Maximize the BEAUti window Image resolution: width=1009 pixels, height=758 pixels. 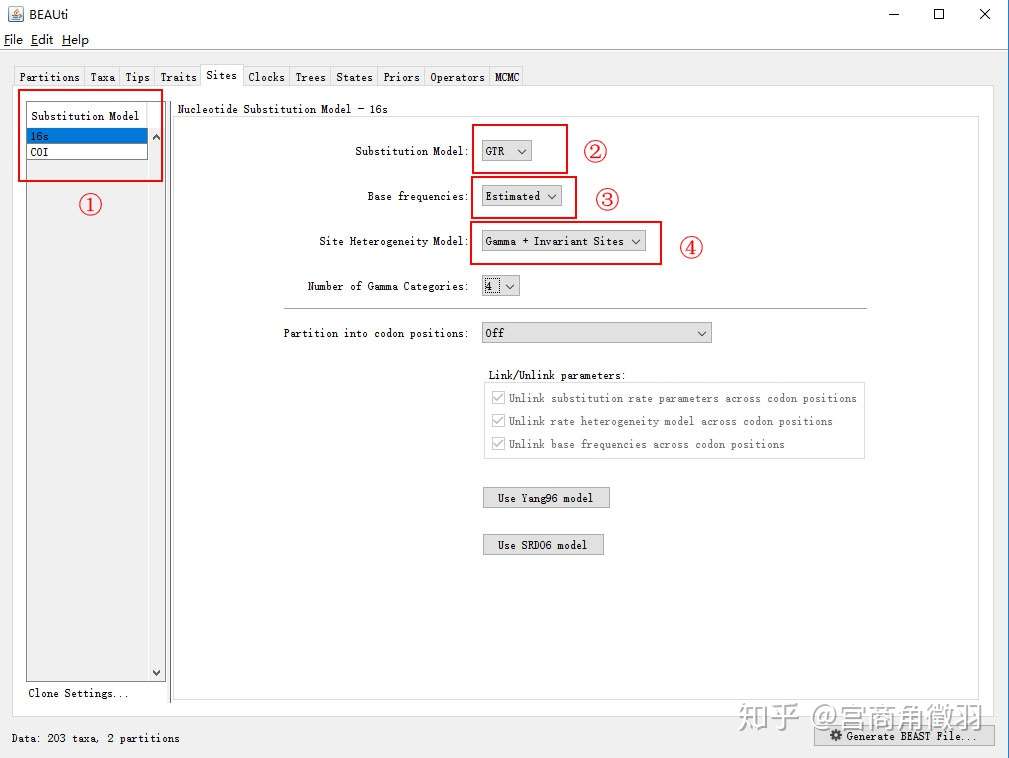(x=939, y=14)
